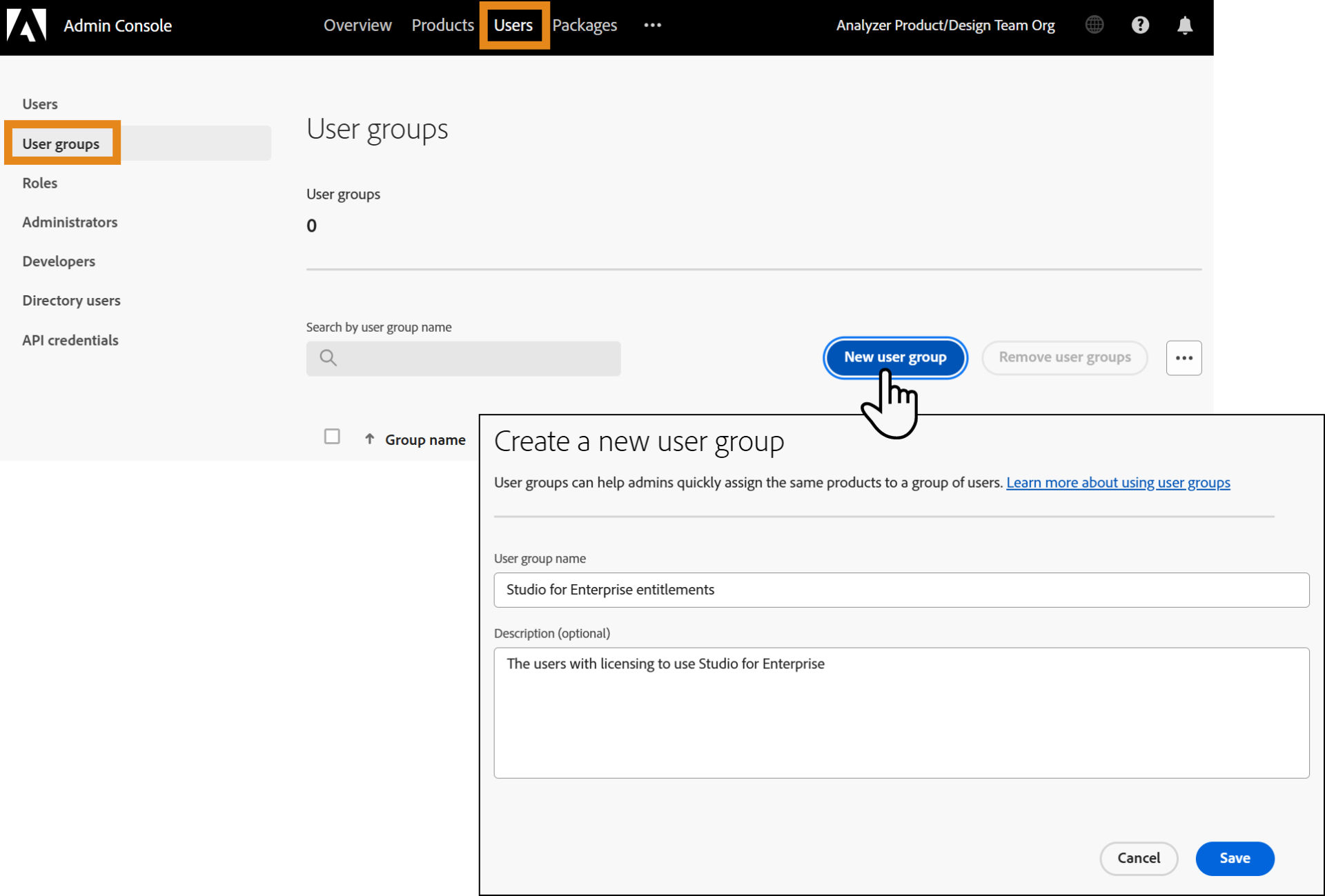The width and height of the screenshot is (1325, 896).
Task: Open the language globe icon
Action: [x=1095, y=25]
